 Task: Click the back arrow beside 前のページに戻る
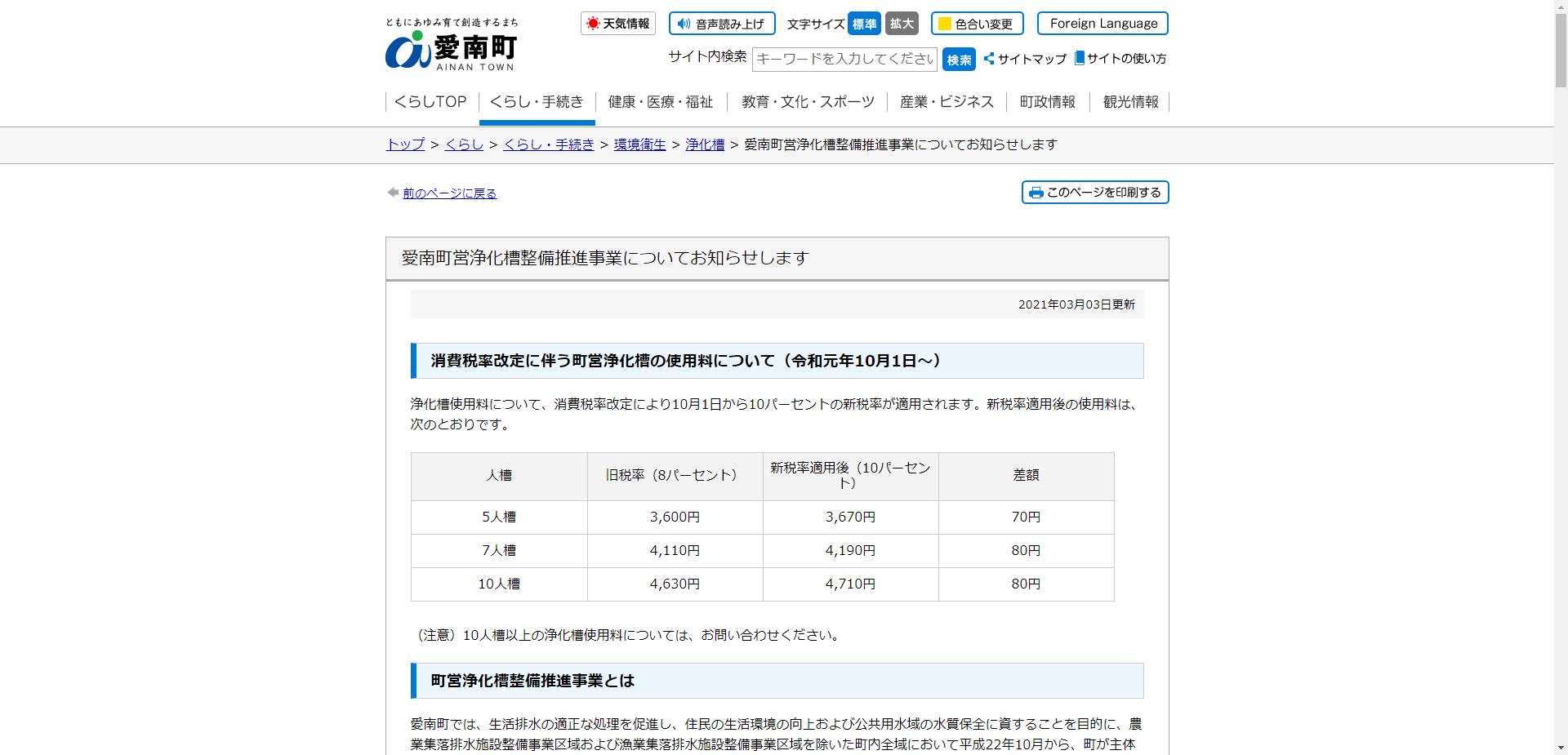(391, 192)
